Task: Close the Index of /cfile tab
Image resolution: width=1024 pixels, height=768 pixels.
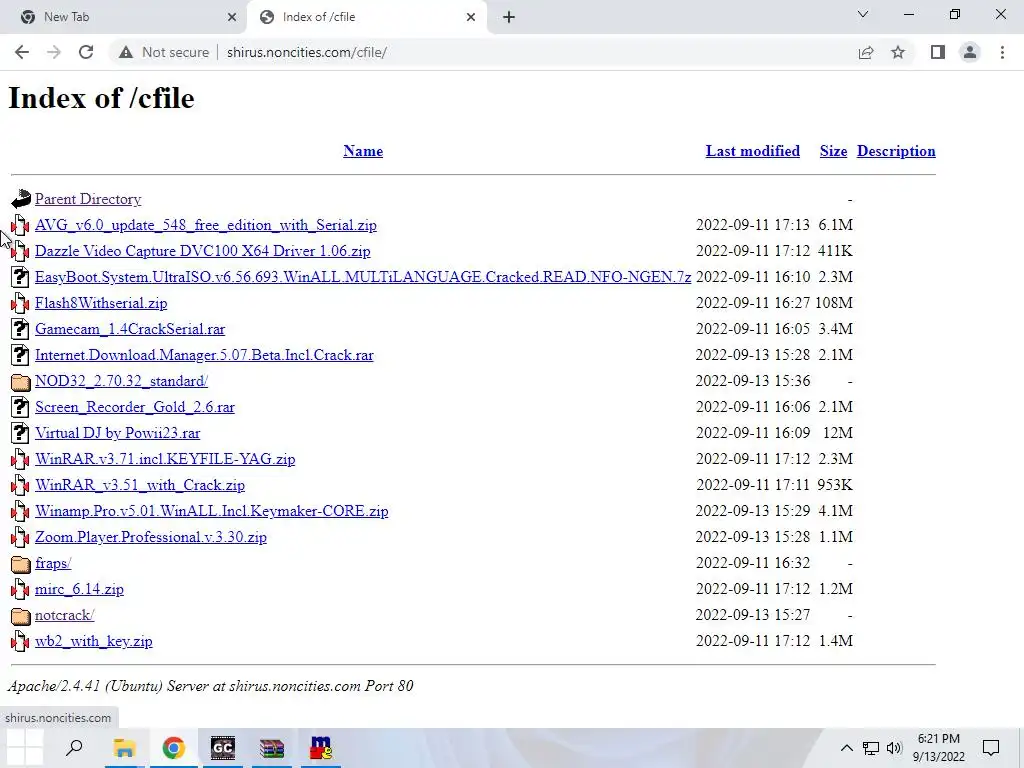Action: click(x=471, y=17)
